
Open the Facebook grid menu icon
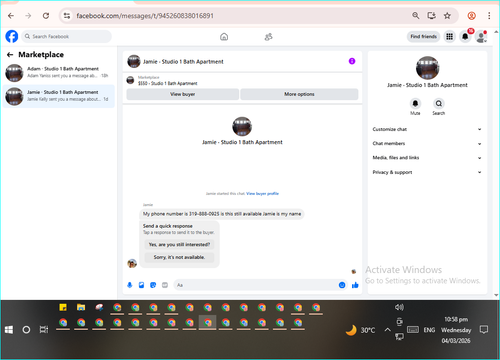(449, 36)
